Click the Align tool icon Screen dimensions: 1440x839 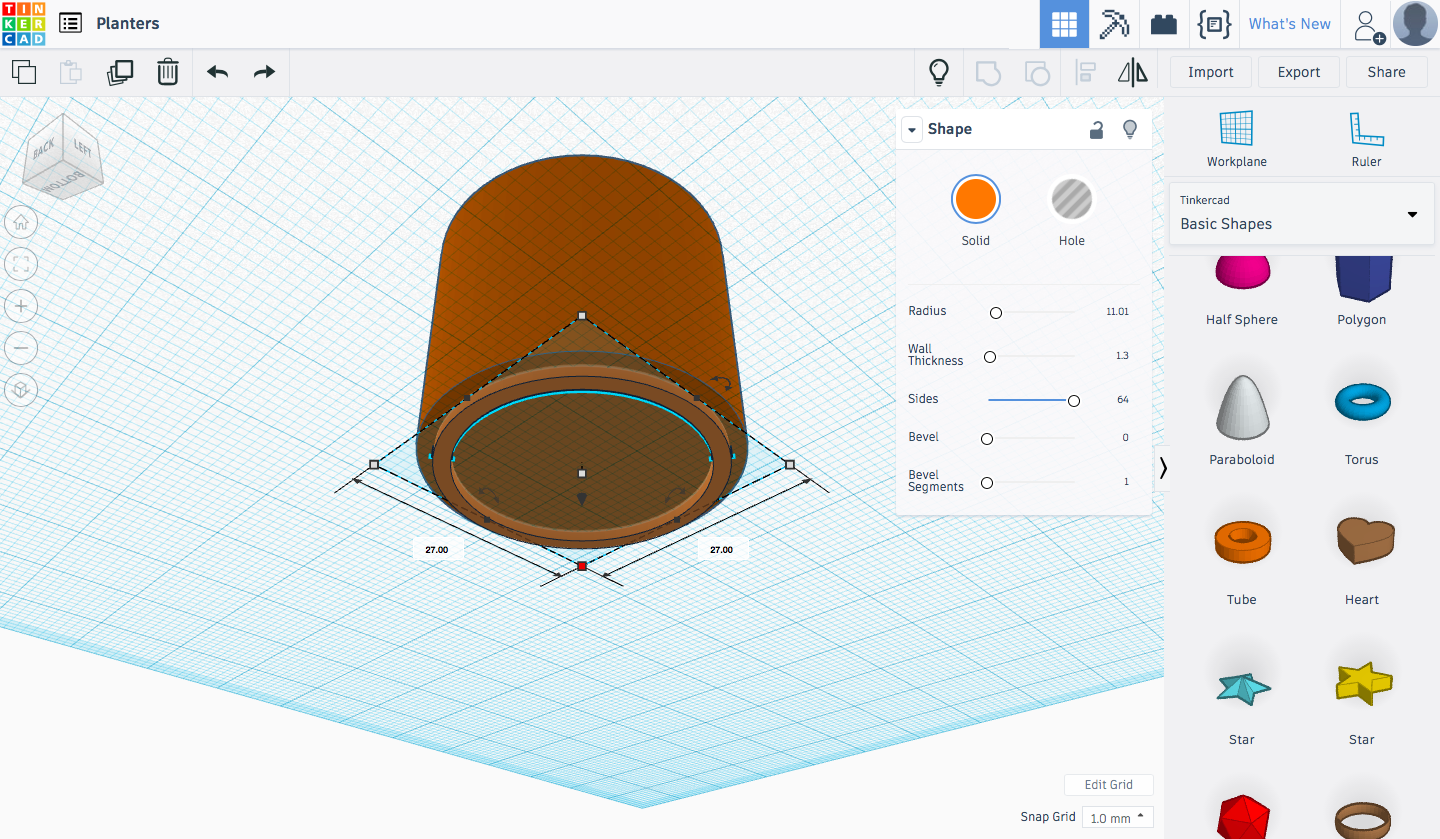click(1085, 73)
